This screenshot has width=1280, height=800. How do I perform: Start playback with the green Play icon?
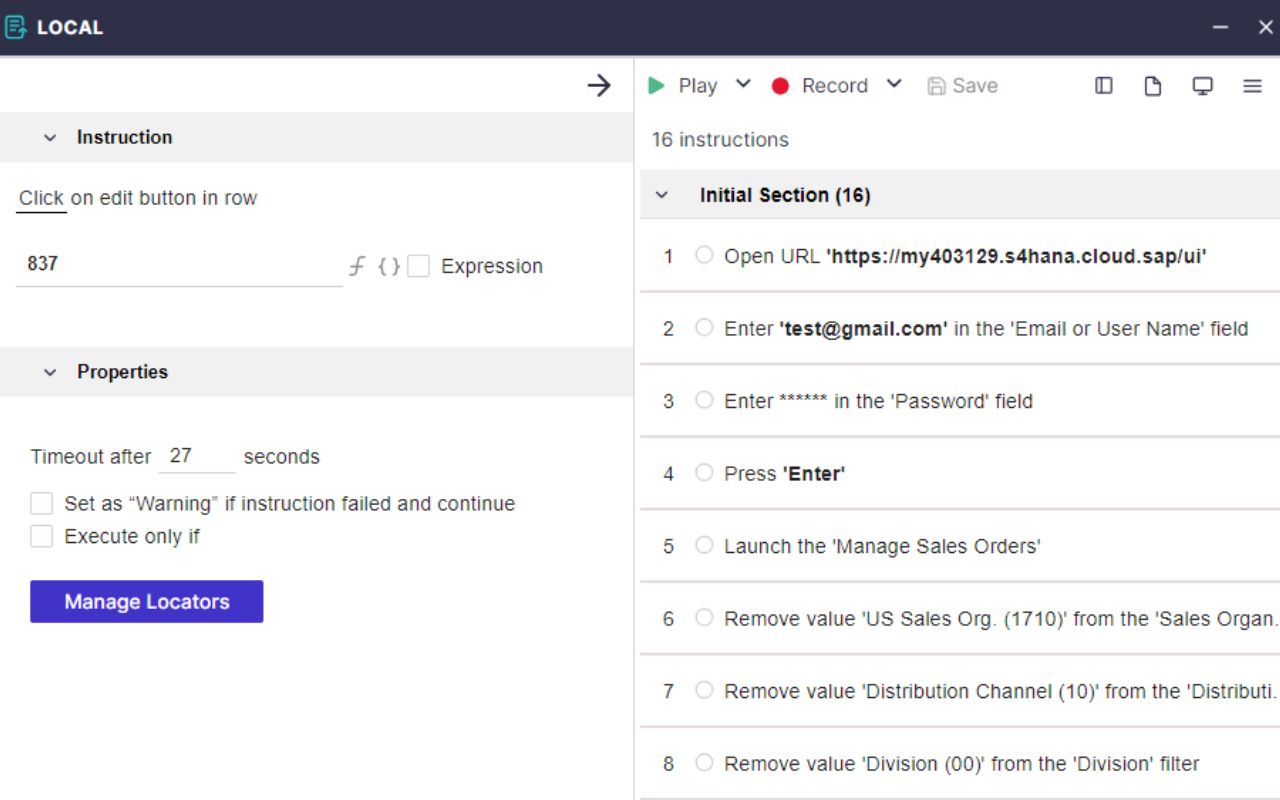point(657,85)
